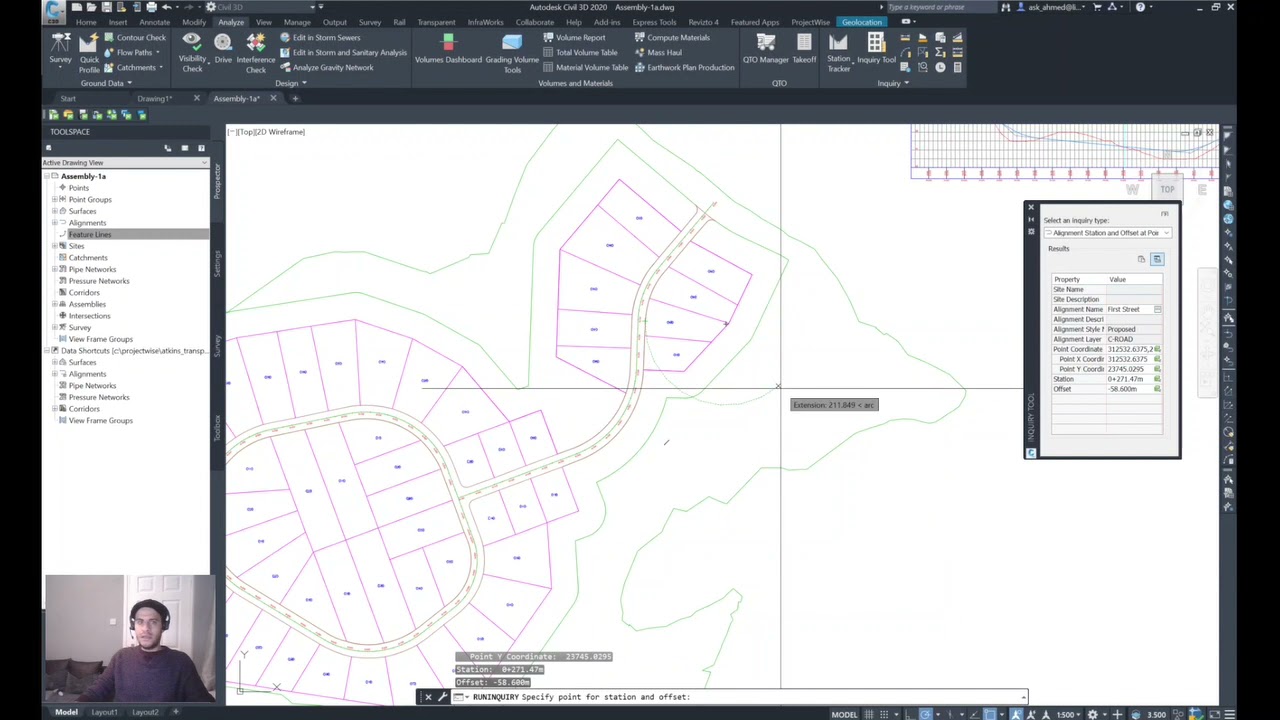Click the TOP face of ViewCube
Viewport: 1280px width, 720px height.
coord(1167,190)
